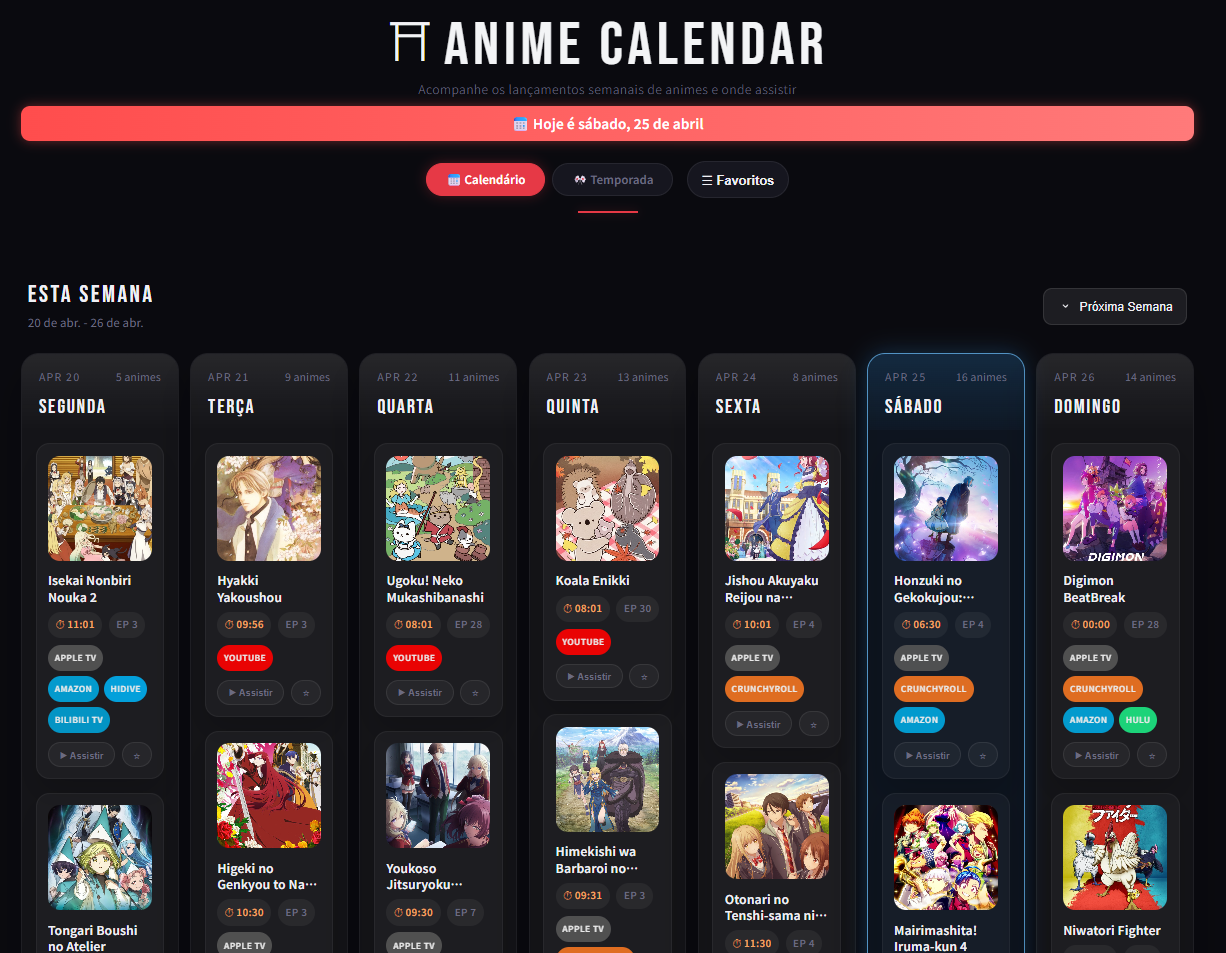Click the 11:30 time on Otonari no Tenshi-sama
Screen dimensions: 1226x953
point(753,943)
